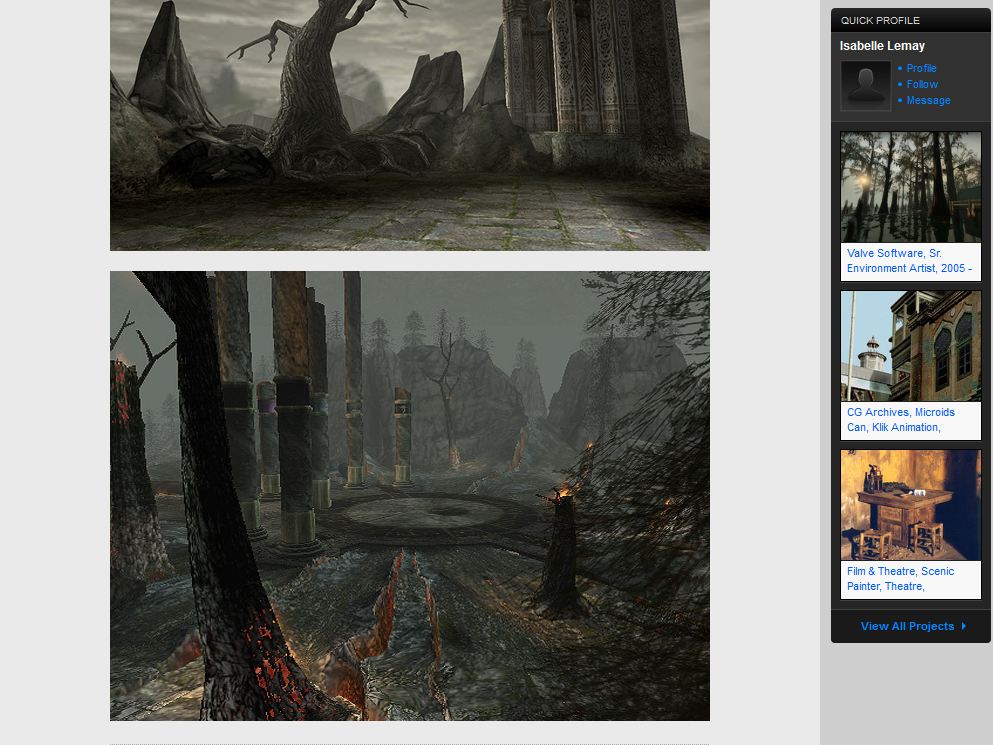993x745 pixels.
Task: Open Isabelle Lemay's Profile link
Action: [921, 68]
